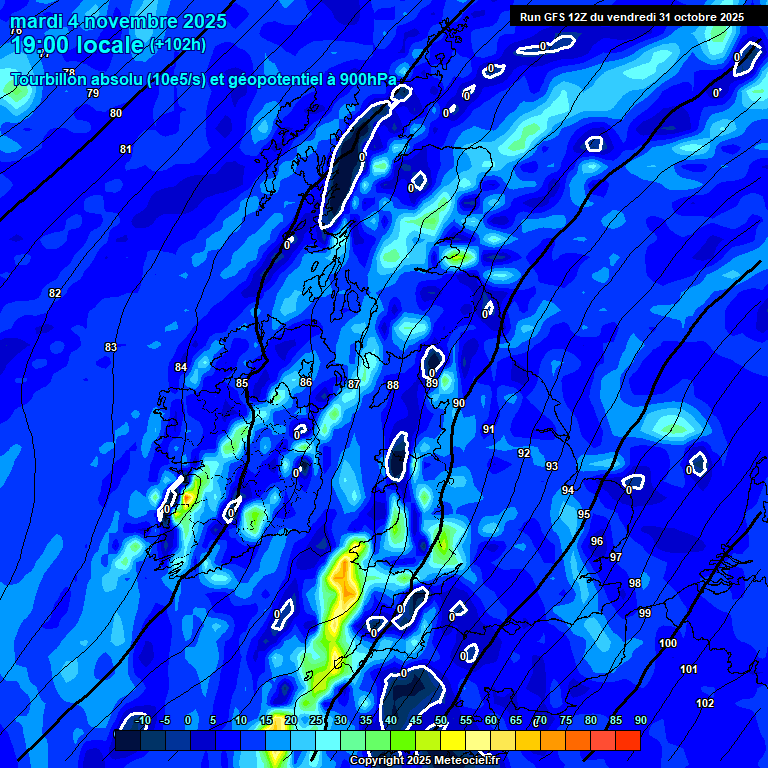
Task: Click the 102 geopotential contour label
Action: point(705,703)
